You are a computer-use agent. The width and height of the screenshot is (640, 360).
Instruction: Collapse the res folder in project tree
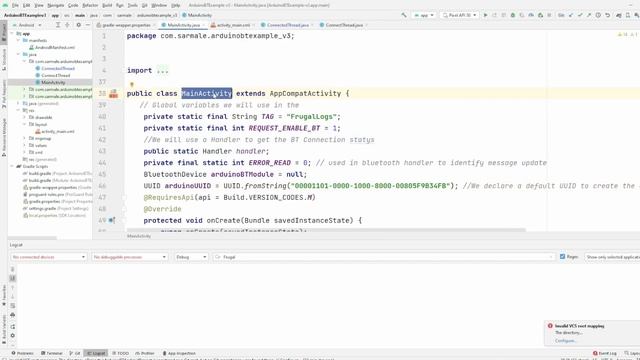pos(18,110)
